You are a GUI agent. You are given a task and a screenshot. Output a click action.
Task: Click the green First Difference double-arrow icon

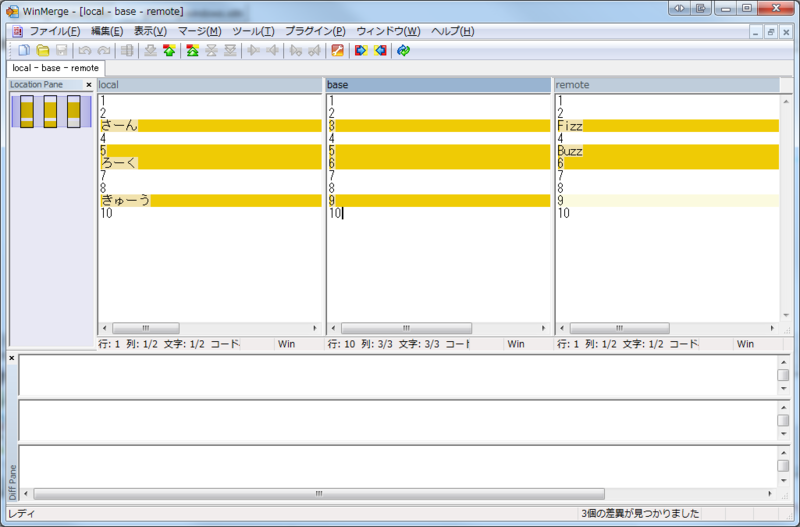[x=192, y=50]
